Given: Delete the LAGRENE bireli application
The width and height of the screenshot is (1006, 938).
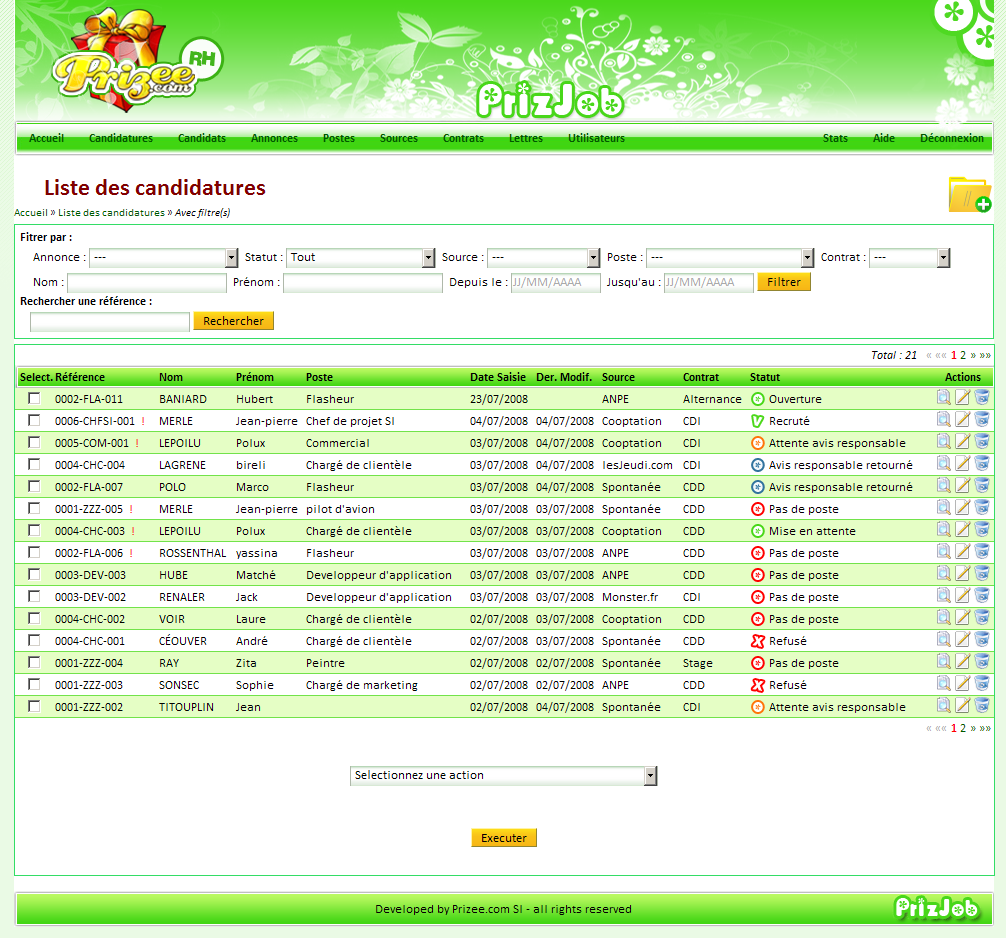Looking at the screenshot, I should click(x=982, y=464).
